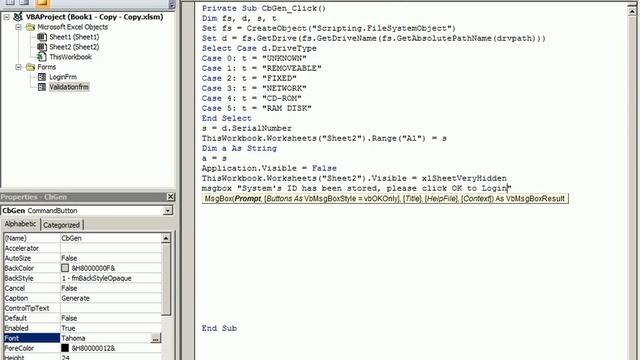Select Sheet1 (Sheet1) in project tree

(x=74, y=37)
